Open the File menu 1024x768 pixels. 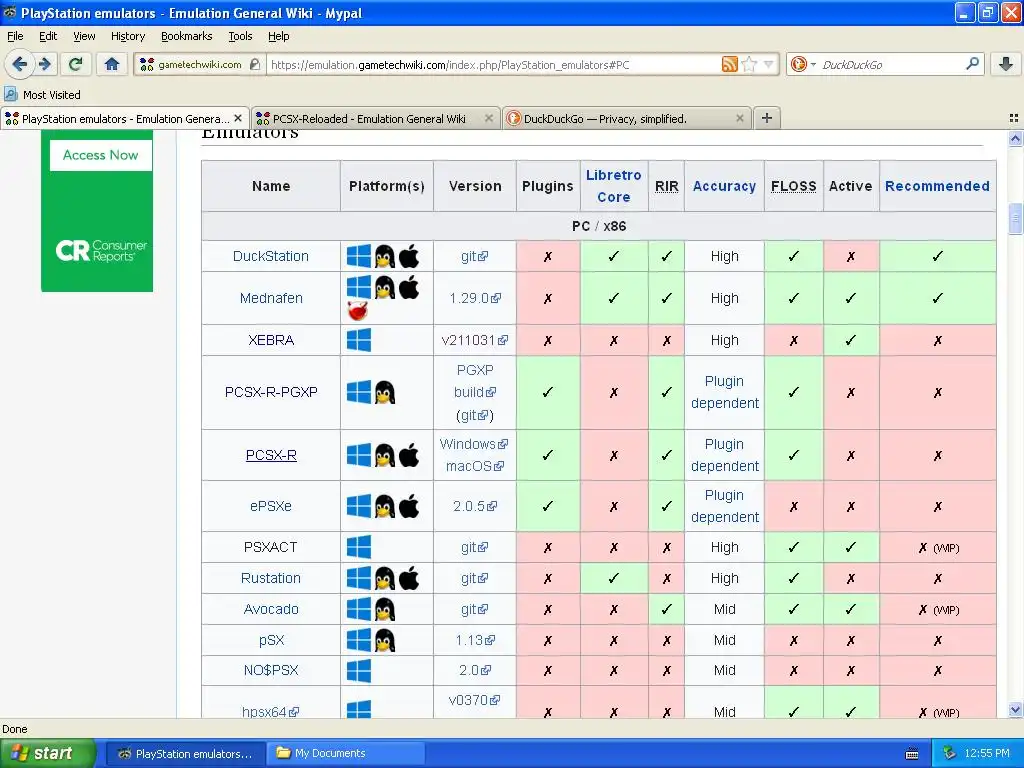15,36
